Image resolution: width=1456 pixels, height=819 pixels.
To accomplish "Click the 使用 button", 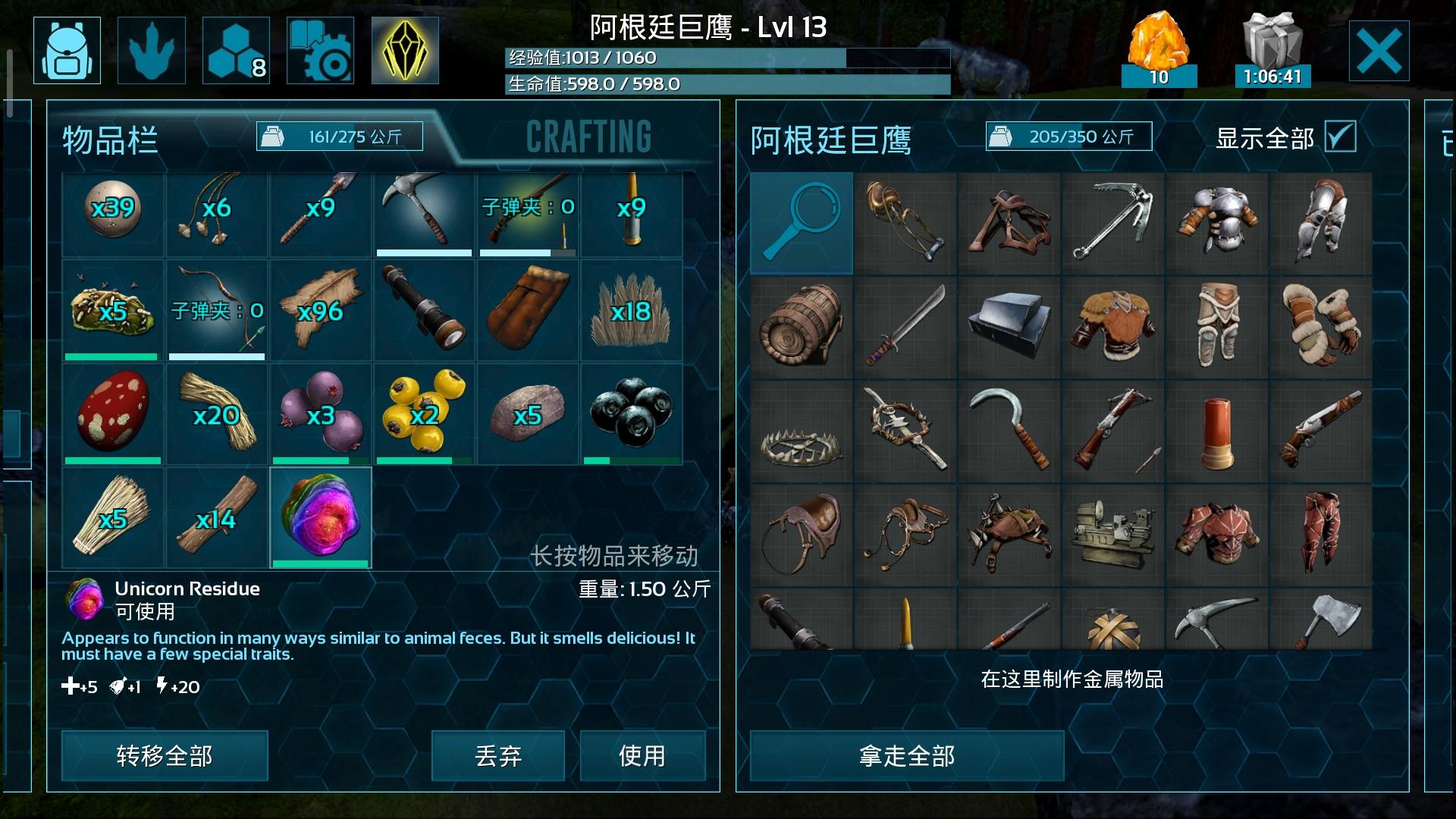I will (642, 755).
